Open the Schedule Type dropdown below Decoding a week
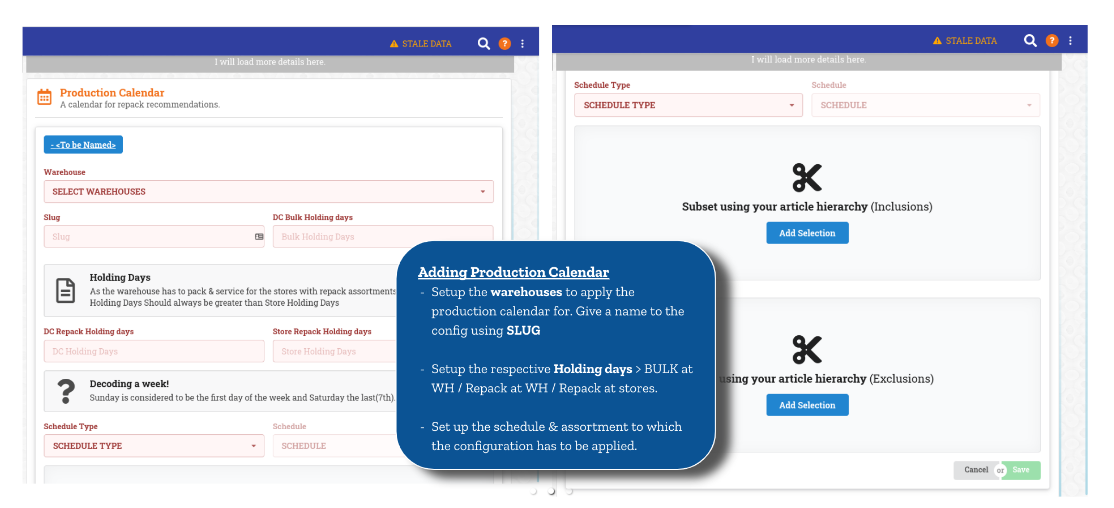The image size is (1114, 508). coord(155,446)
